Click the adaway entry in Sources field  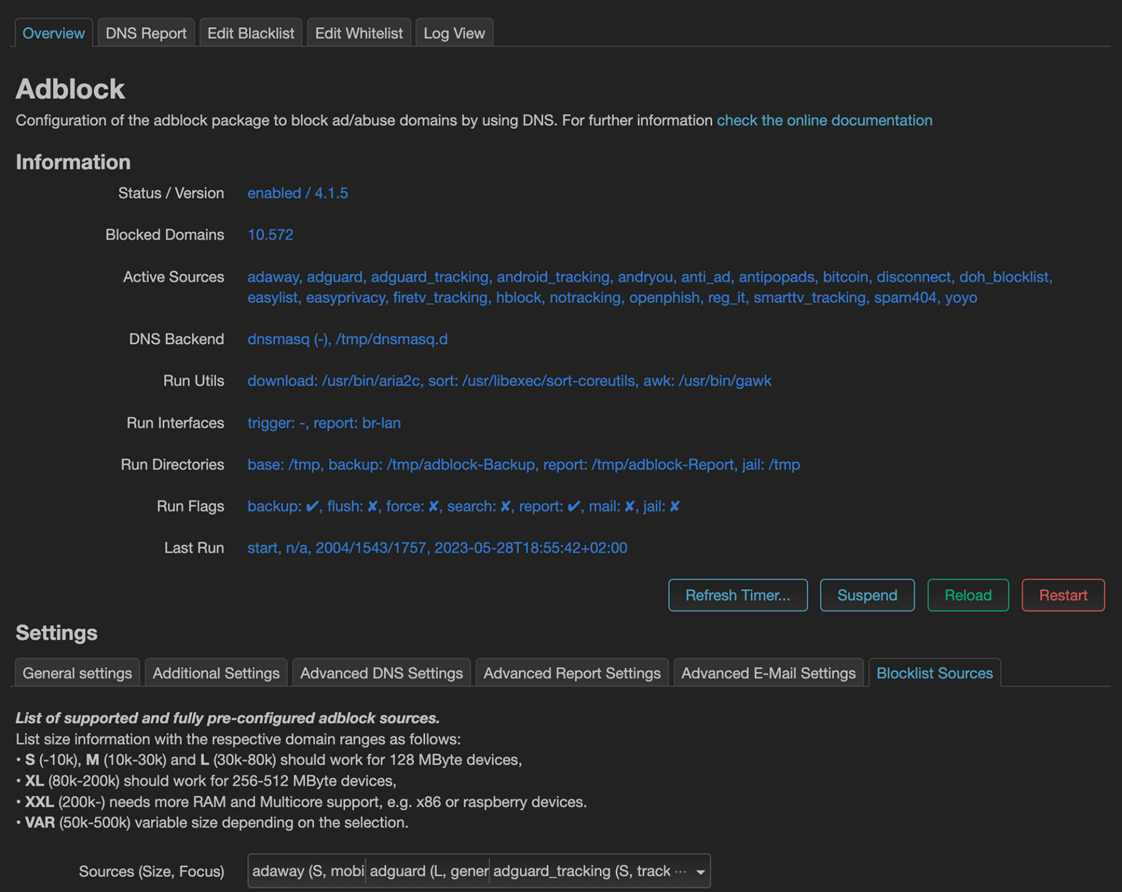307,871
